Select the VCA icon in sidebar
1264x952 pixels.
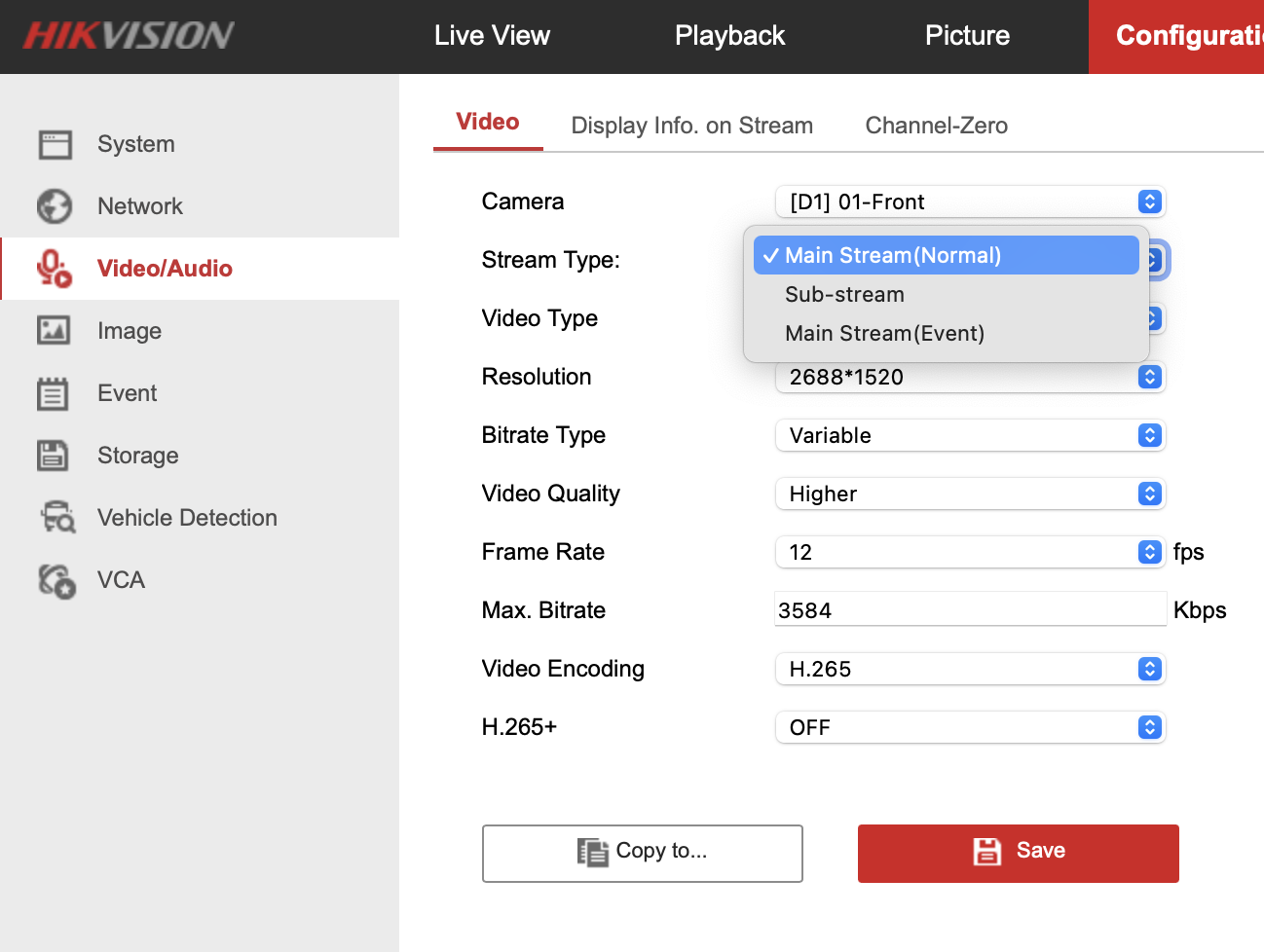click(x=56, y=579)
